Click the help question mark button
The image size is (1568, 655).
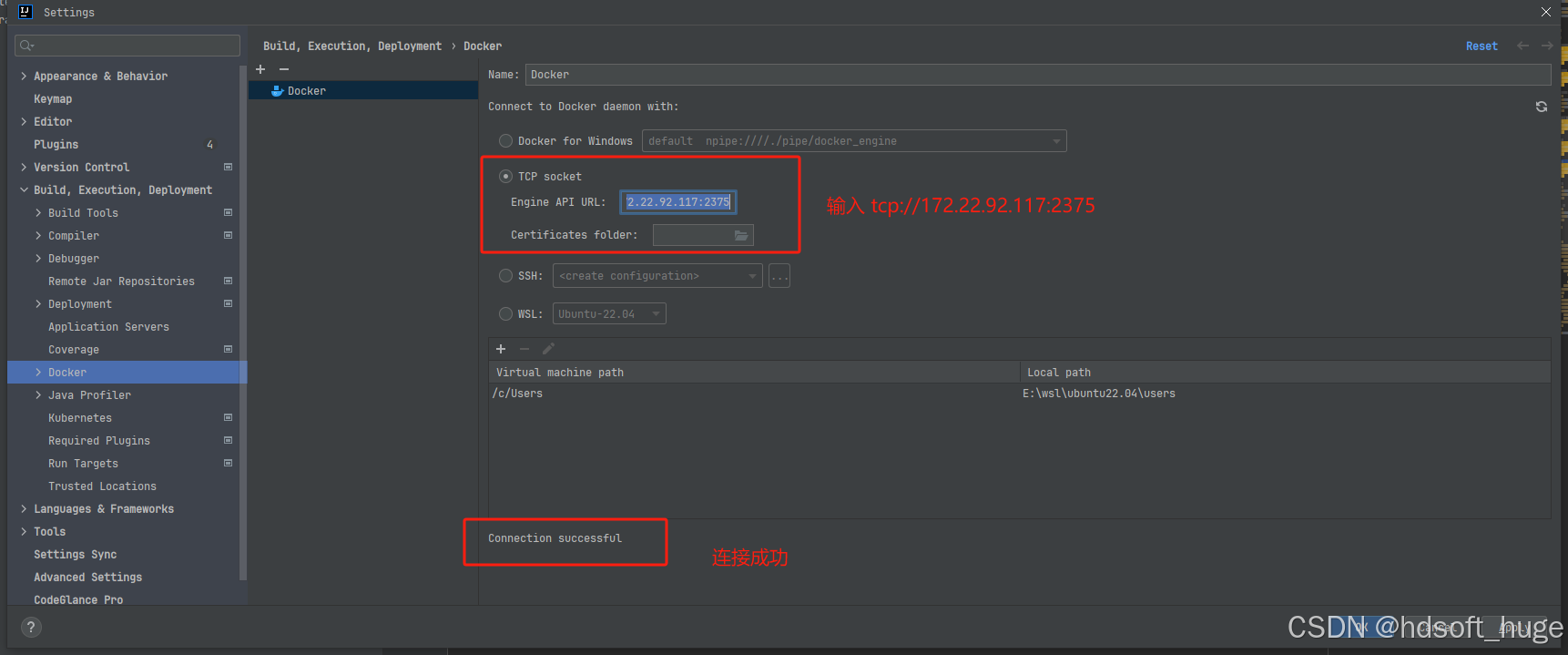(x=31, y=627)
